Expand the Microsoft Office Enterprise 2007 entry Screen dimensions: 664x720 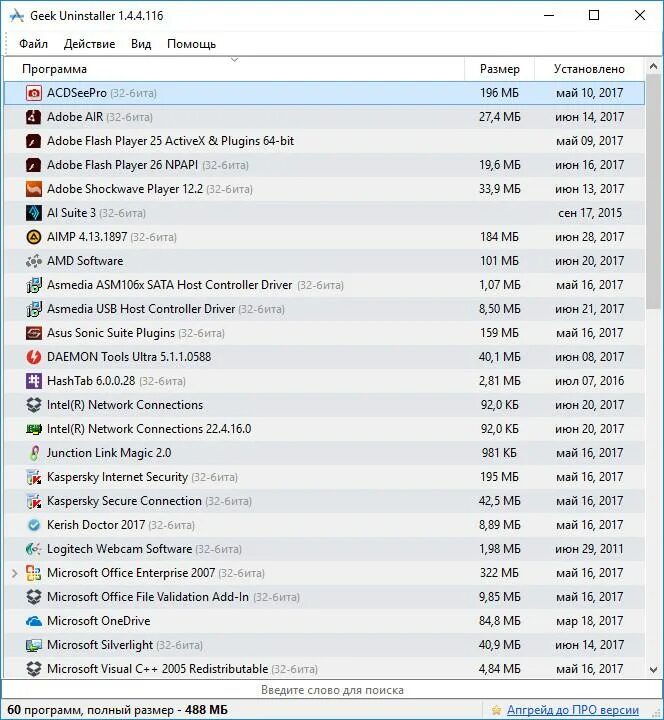click(x=15, y=573)
